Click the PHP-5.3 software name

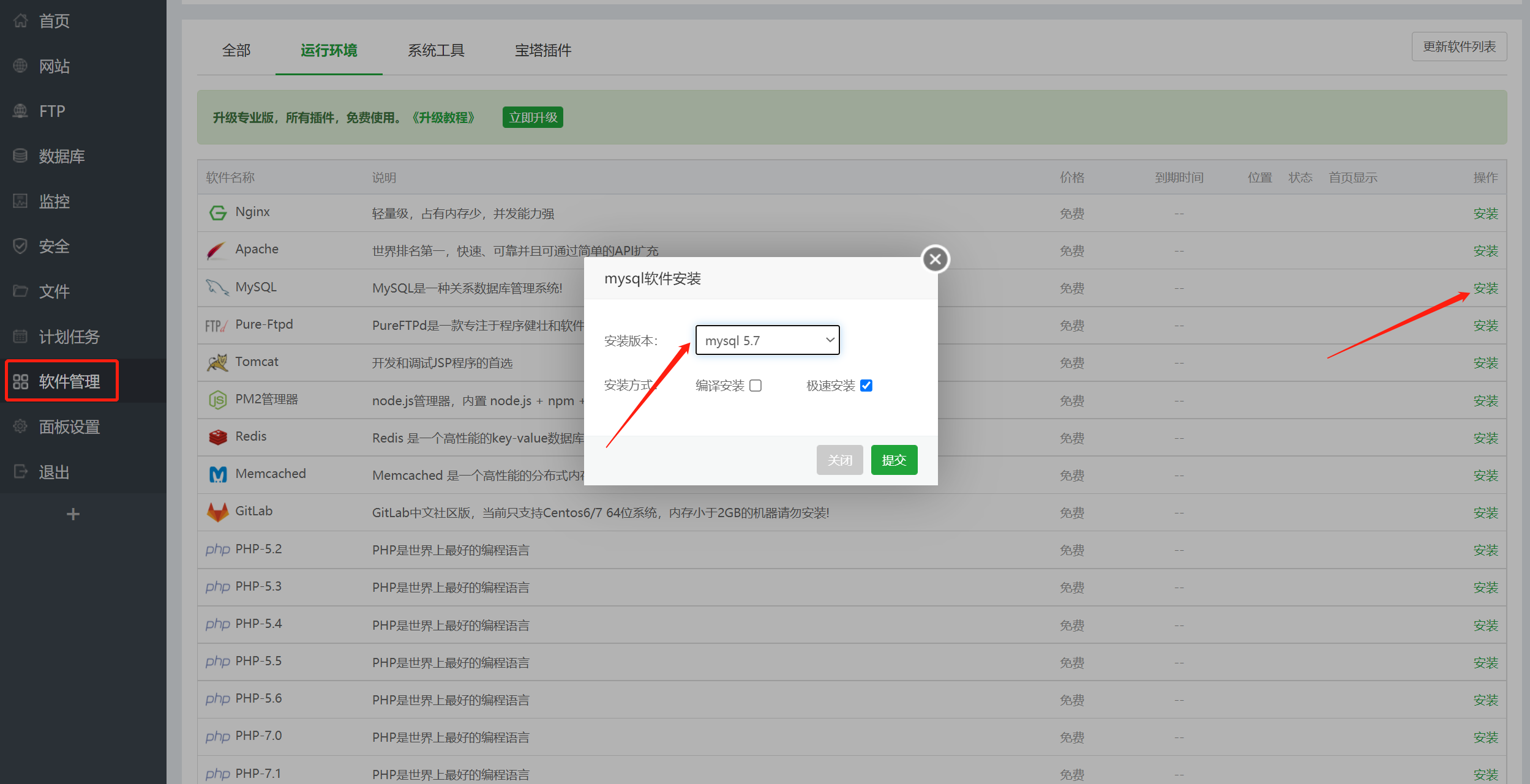(258, 586)
